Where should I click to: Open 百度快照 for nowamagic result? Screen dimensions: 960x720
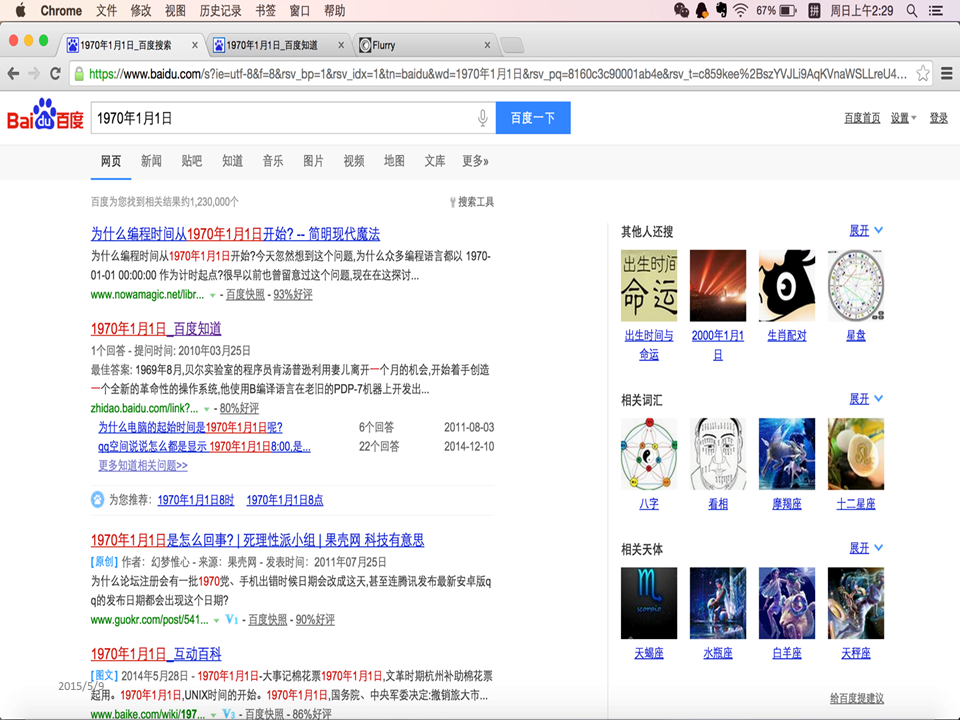click(246, 294)
